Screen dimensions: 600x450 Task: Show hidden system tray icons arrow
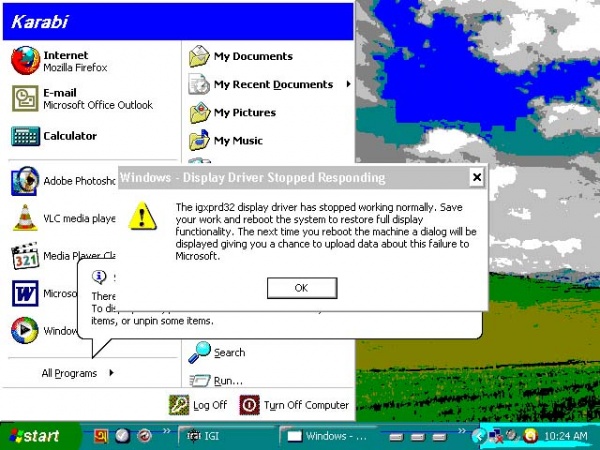pyautogui.click(x=478, y=435)
